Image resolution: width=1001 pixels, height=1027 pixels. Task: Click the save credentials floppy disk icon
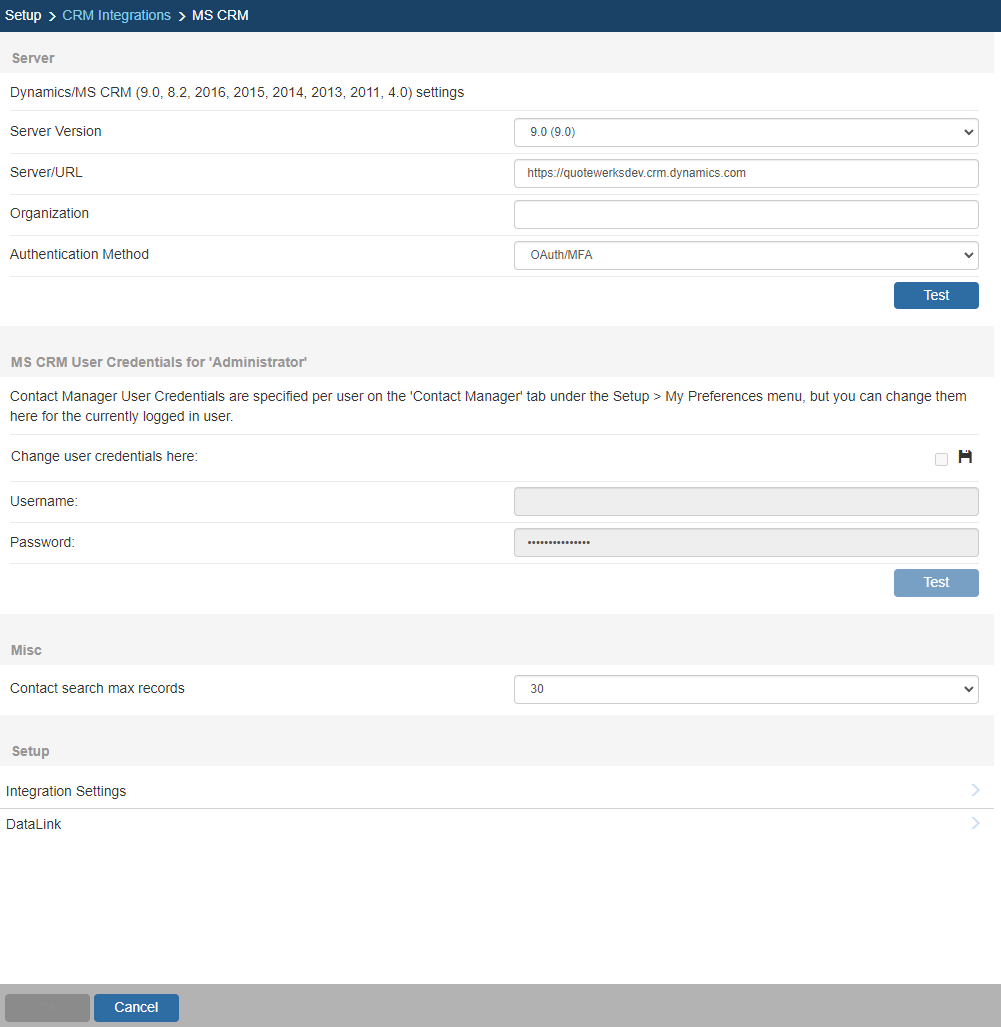tap(965, 457)
